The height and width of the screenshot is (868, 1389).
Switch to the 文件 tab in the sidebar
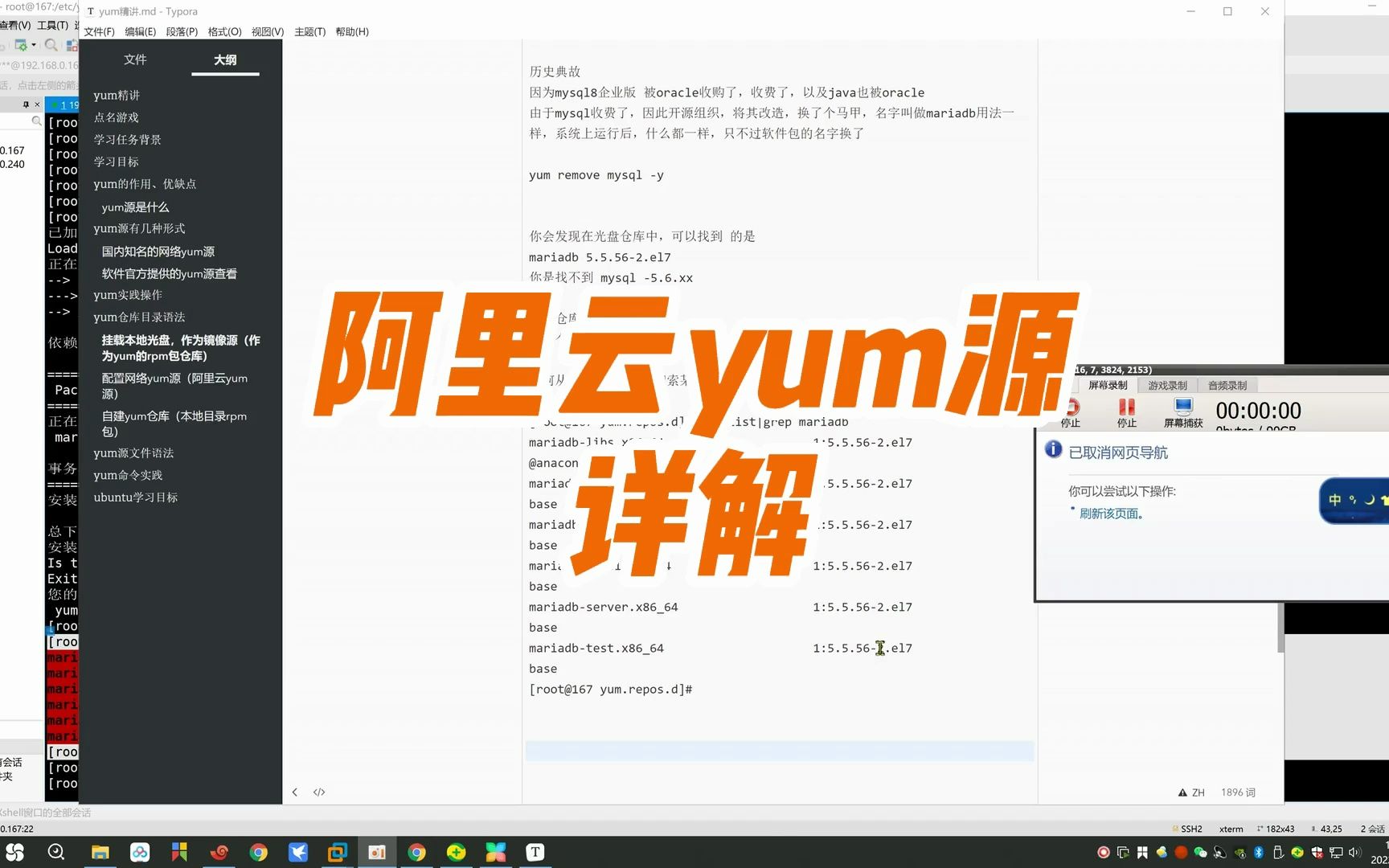(x=135, y=59)
